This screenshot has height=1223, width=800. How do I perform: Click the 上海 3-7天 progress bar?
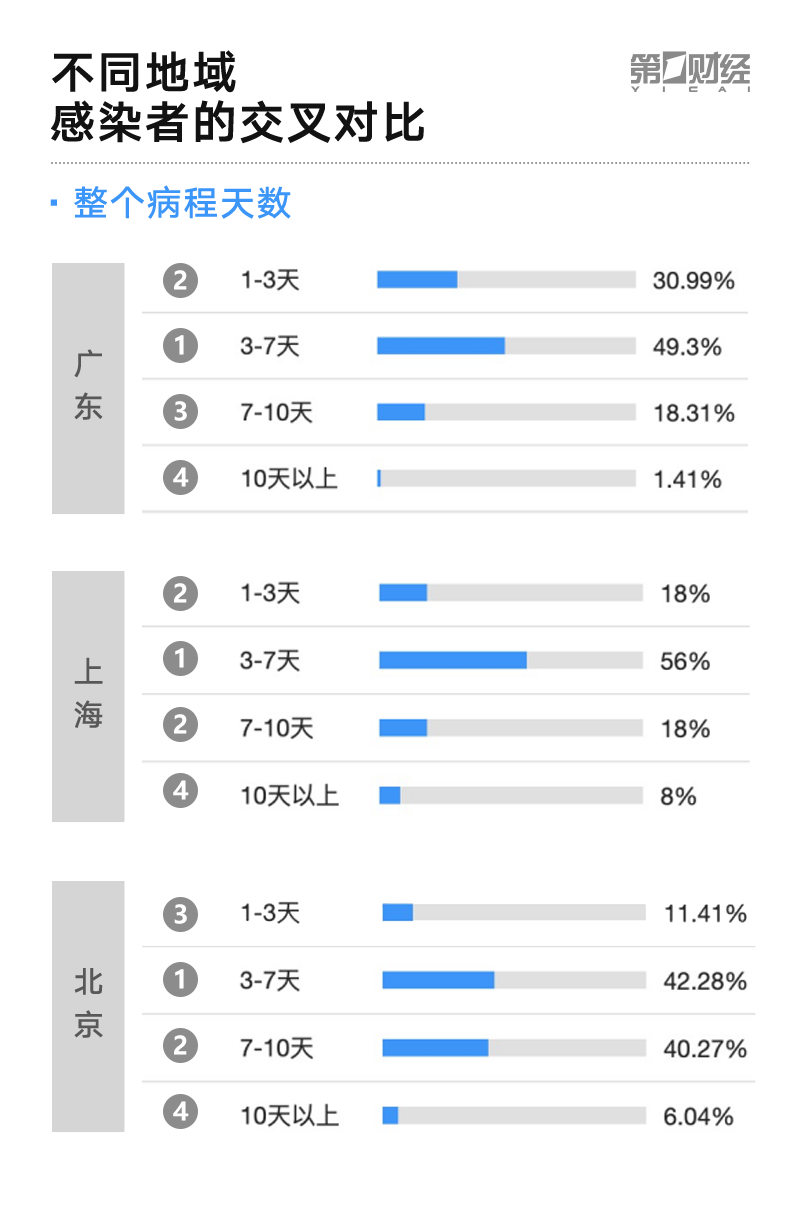(510, 660)
